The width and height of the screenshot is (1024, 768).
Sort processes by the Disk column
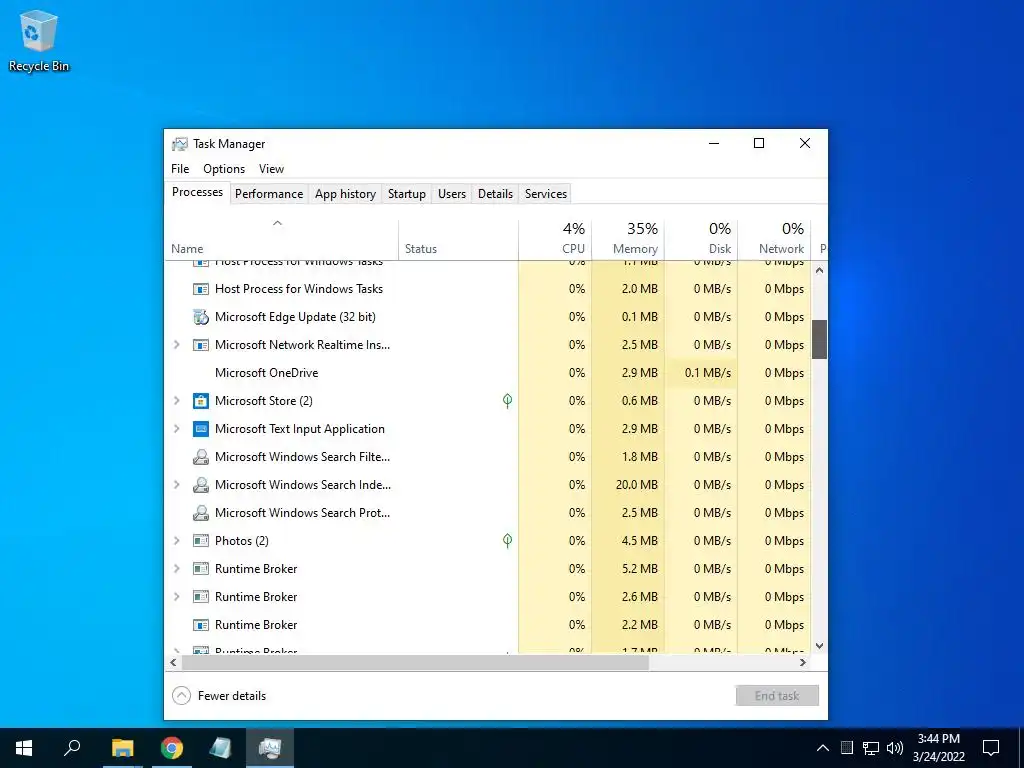(x=701, y=238)
